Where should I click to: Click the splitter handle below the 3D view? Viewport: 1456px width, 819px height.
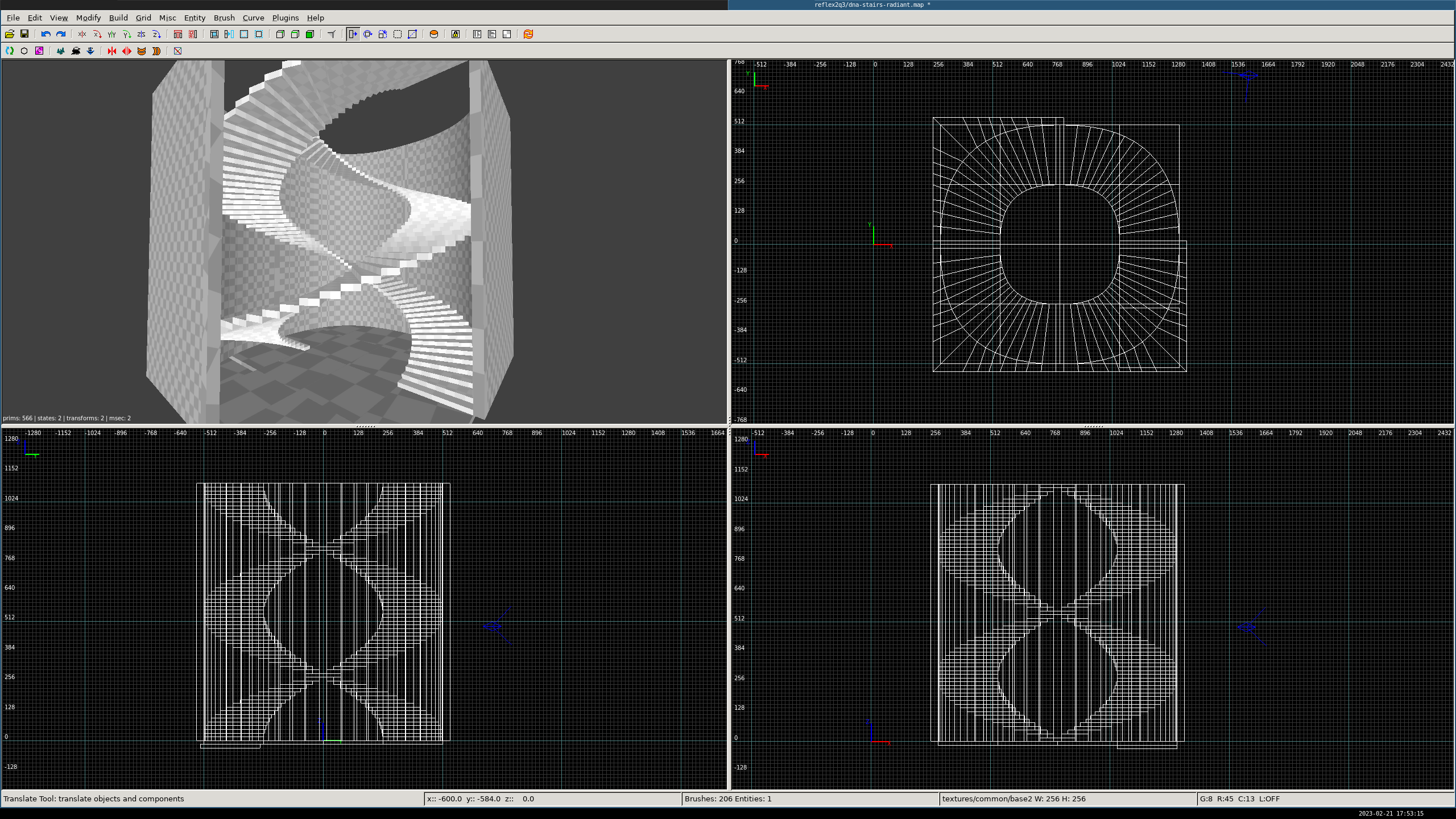[365, 426]
